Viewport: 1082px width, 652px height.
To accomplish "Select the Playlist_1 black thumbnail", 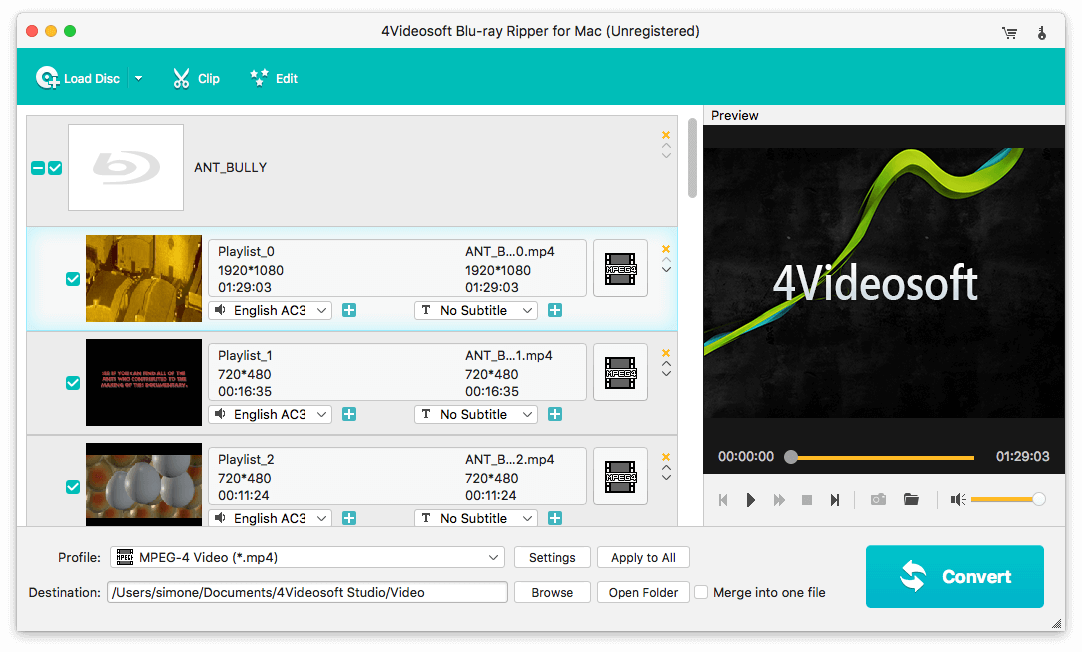I will pos(144,382).
